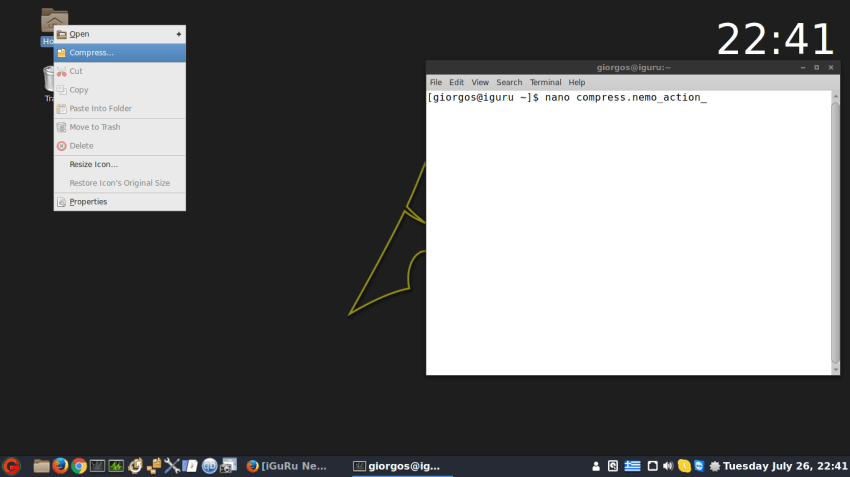Click the terminal's vertical scrollbar
Image resolution: width=850 pixels, height=477 pixels.
point(835,230)
